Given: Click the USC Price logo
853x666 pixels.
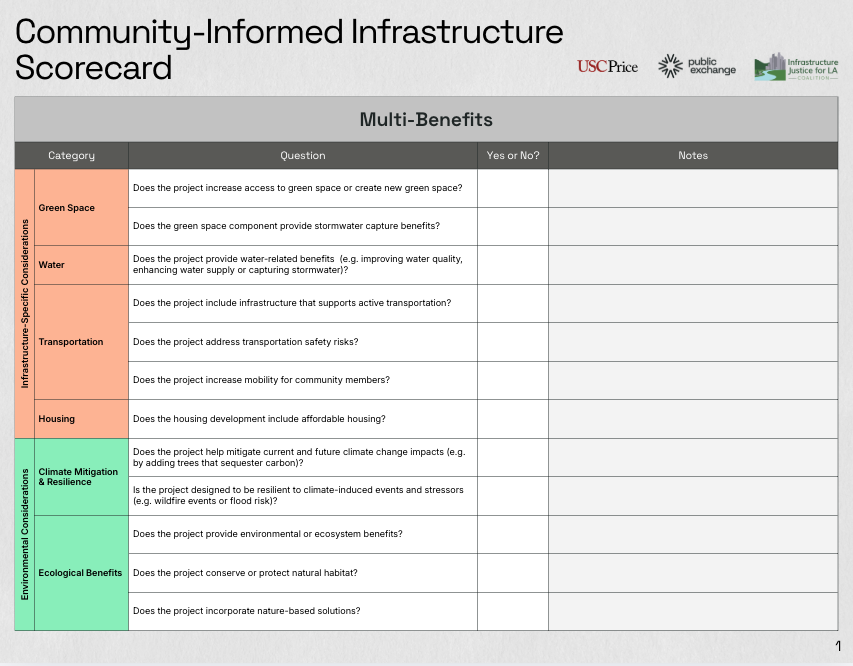Looking at the screenshot, I should pos(607,67).
